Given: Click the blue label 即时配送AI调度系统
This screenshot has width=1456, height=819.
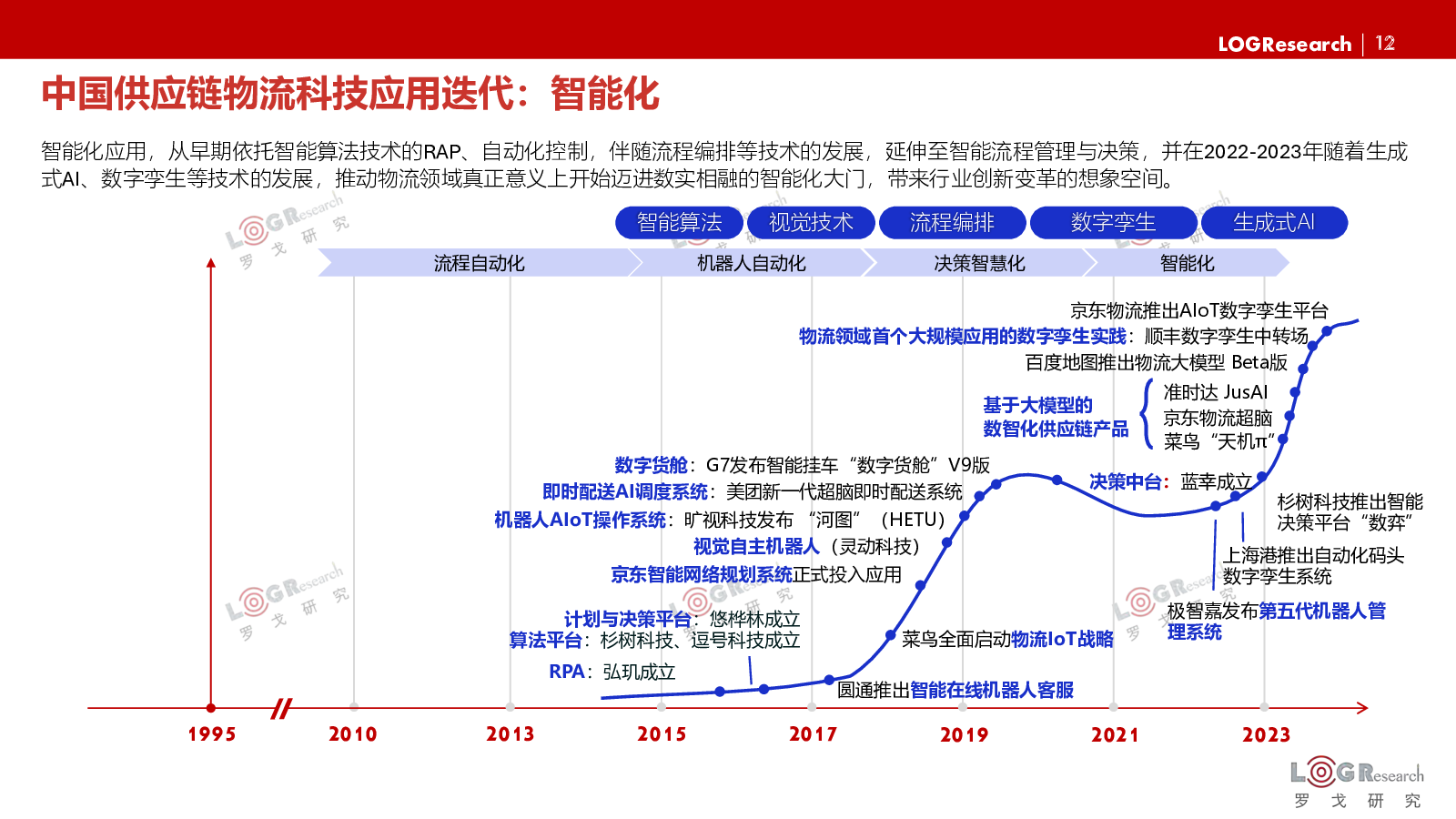Looking at the screenshot, I should 624,492.
